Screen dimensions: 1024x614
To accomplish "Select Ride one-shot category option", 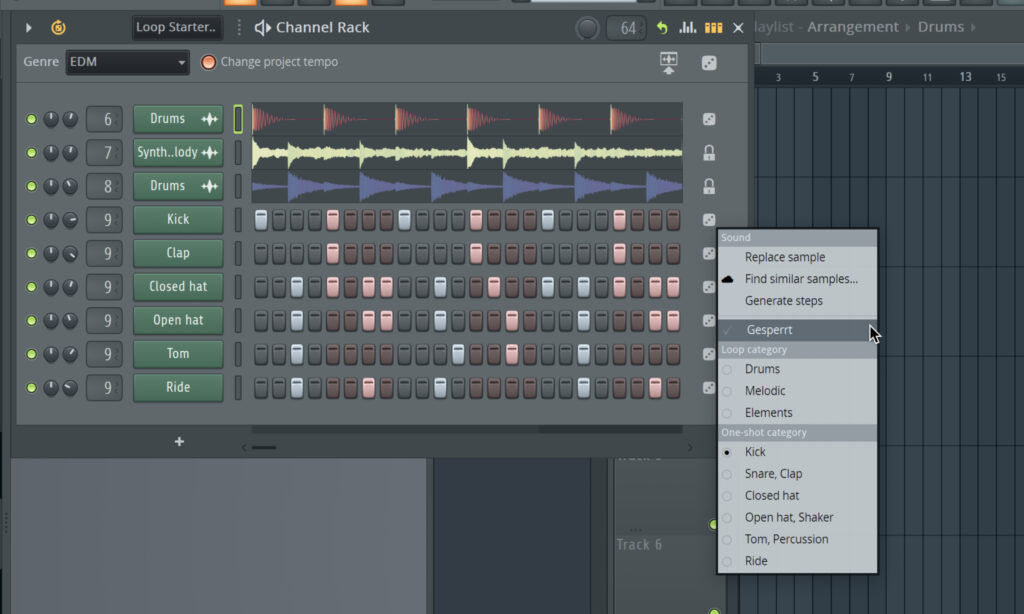I will tap(797, 561).
